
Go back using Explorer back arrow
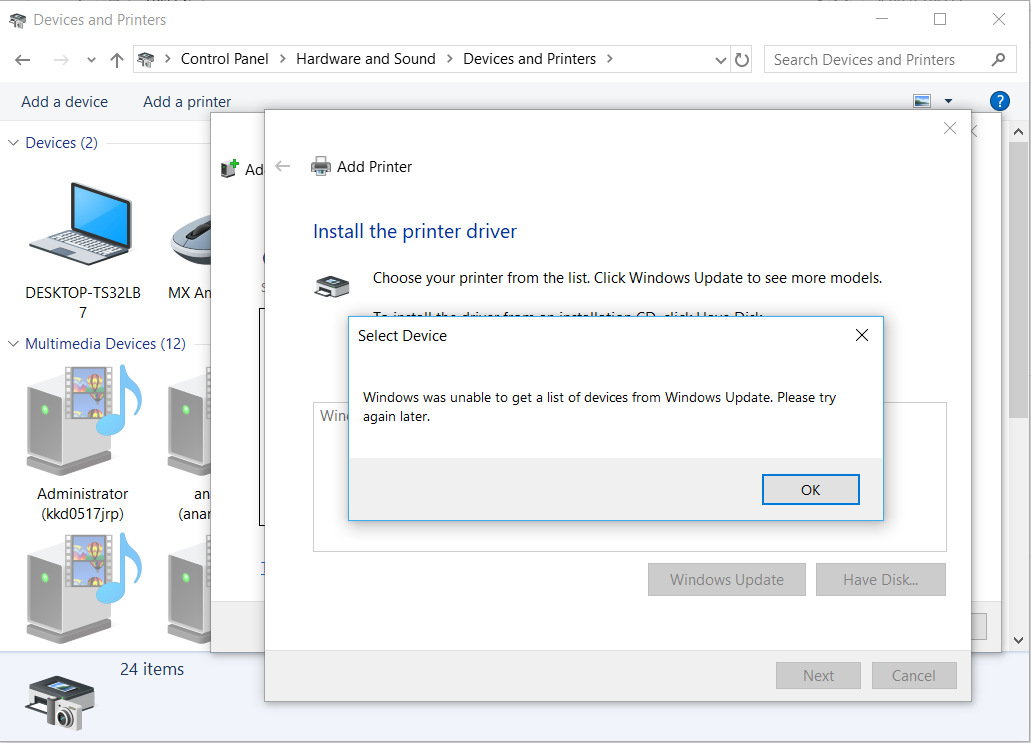tap(23, 60)
